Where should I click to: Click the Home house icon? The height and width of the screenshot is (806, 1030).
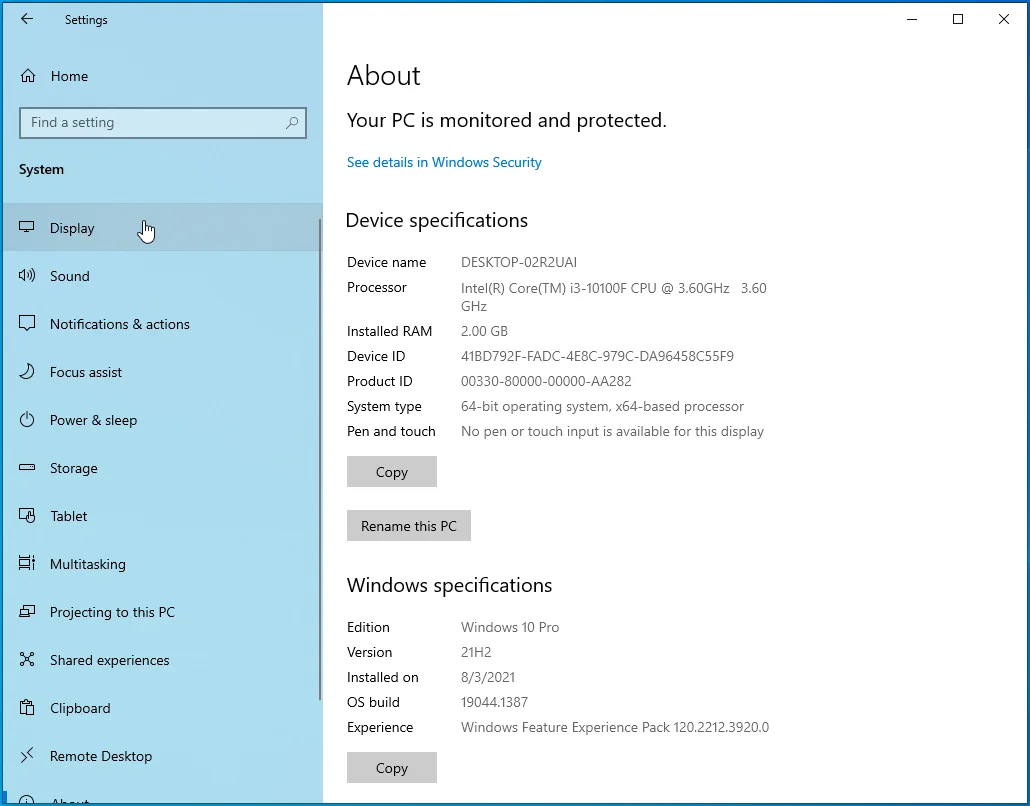28,76
